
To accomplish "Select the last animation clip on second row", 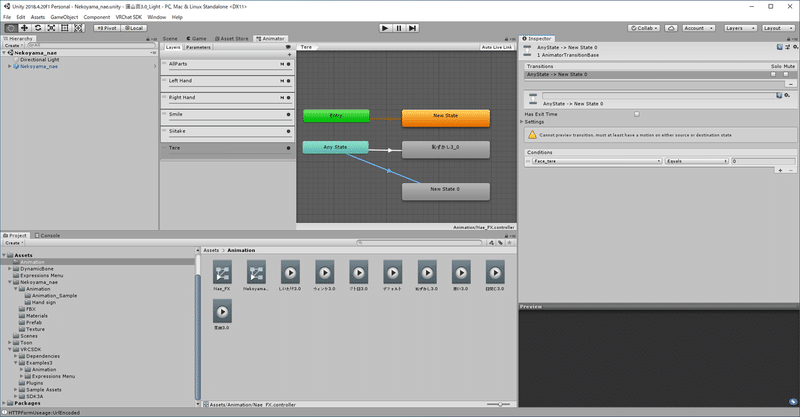I will 222,314.
